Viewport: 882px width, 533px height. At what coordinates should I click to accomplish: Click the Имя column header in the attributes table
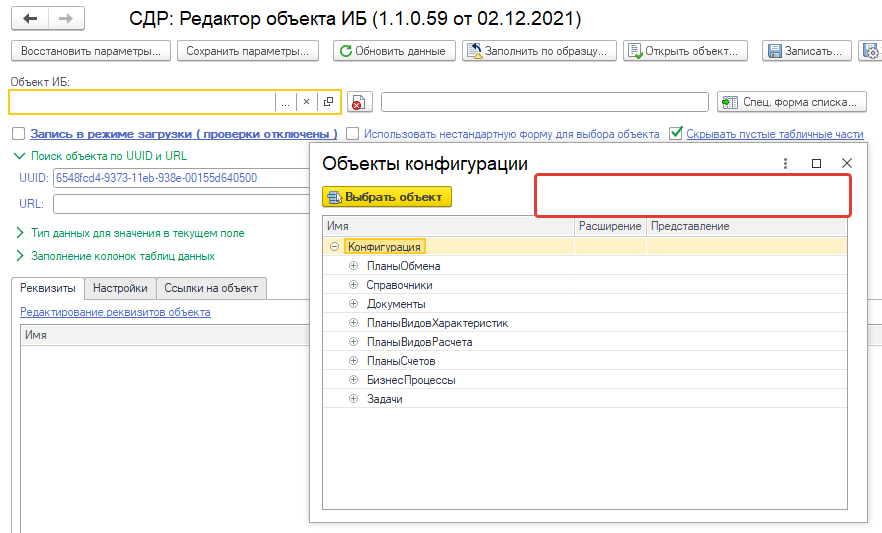click(x=165, y=335)
